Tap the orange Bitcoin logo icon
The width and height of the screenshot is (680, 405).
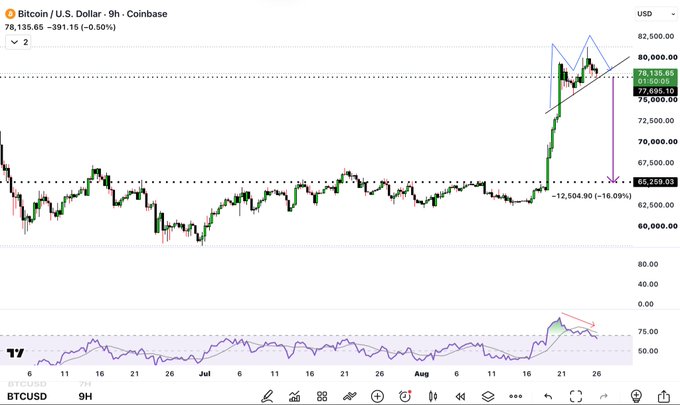pyautogui.click(x=10, y=14)
